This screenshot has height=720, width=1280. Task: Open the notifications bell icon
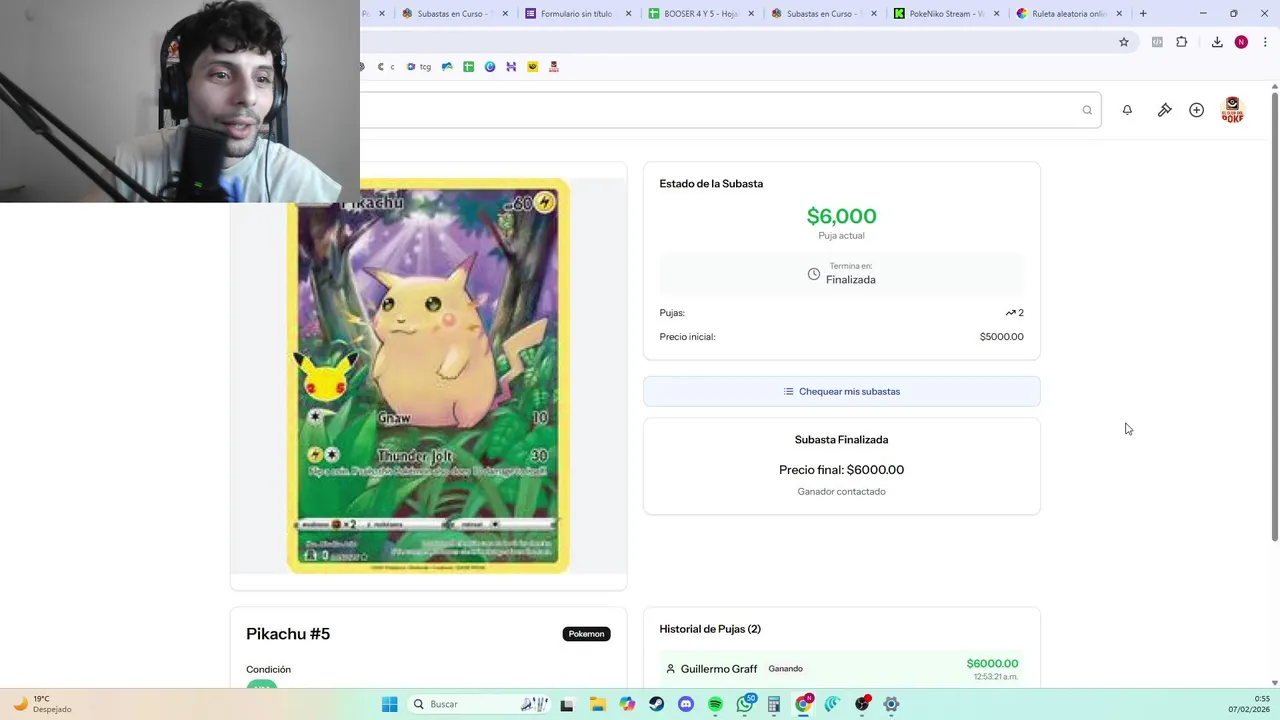1127,110
